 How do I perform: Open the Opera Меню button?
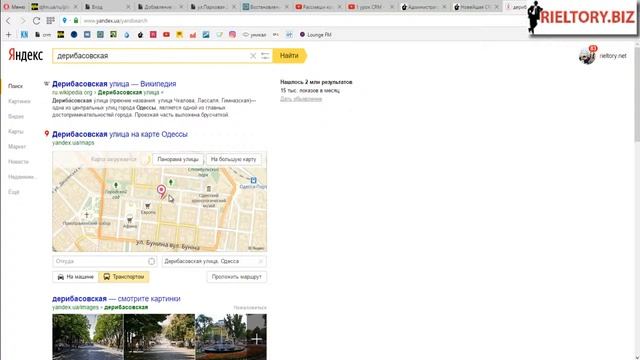(14, 7)
